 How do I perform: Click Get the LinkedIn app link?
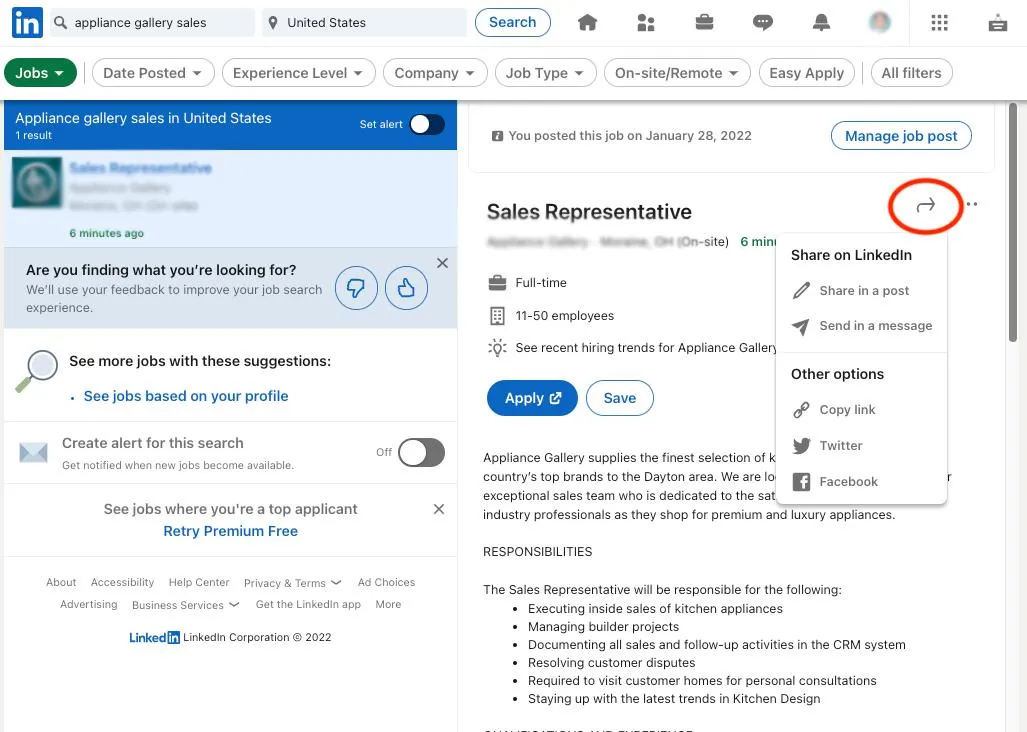point(308,604)
